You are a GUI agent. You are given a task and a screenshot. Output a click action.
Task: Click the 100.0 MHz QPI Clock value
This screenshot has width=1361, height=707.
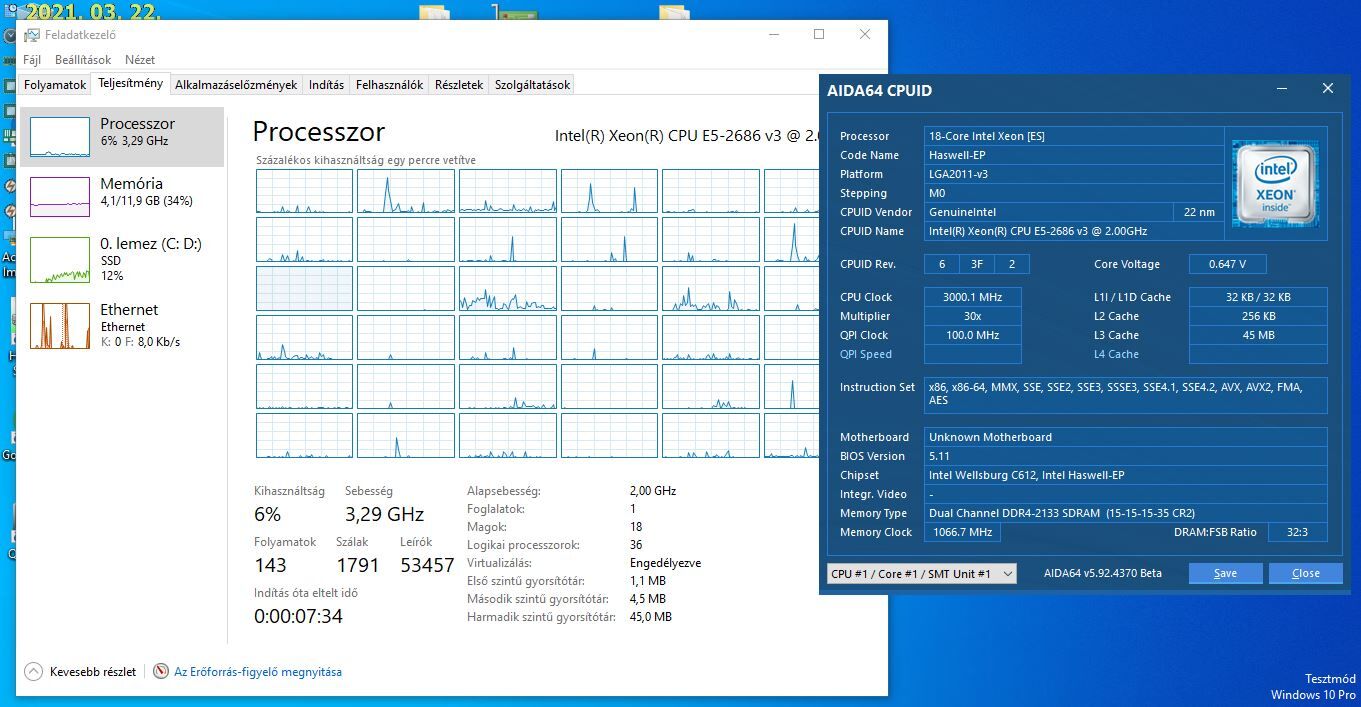[x=973, y=335]
